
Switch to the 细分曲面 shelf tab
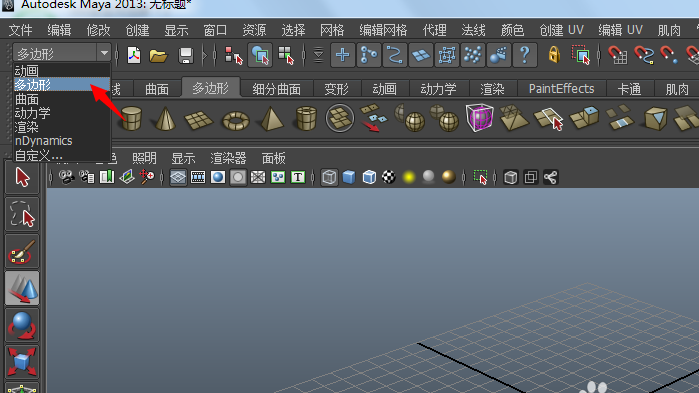click(x=277, y=89)
